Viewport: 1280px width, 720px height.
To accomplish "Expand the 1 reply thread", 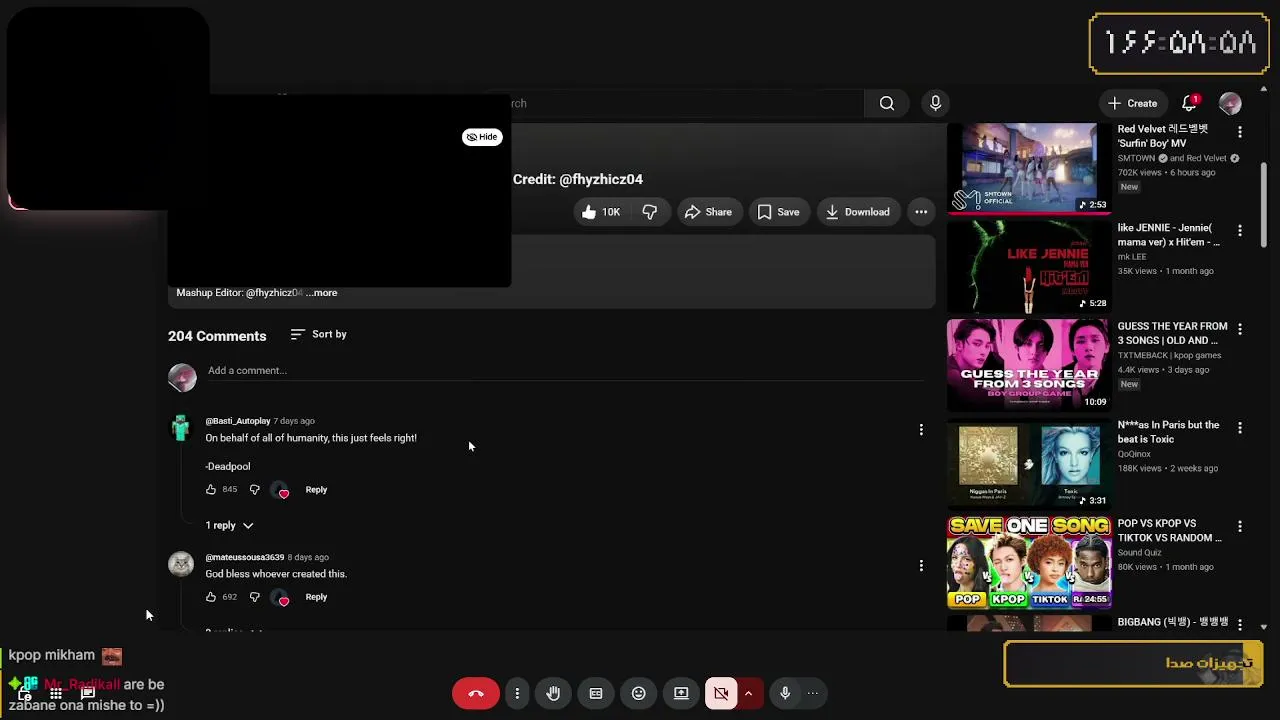I will (x=229, y=525).
